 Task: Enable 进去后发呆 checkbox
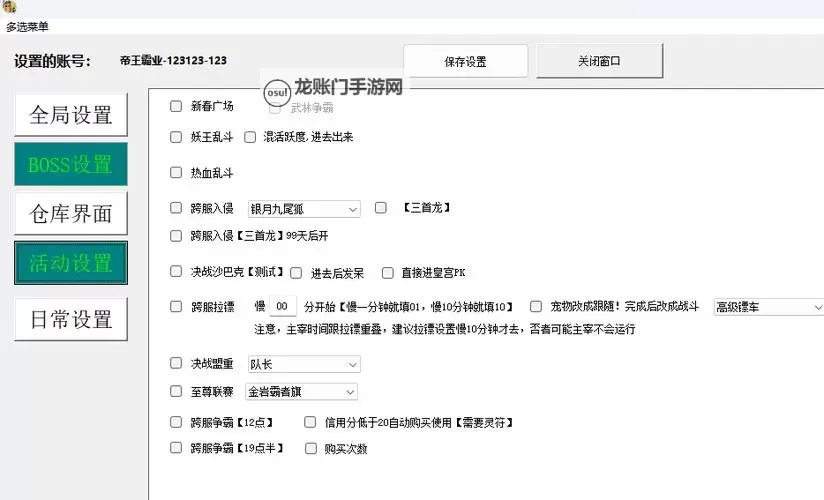click(296, 273)
